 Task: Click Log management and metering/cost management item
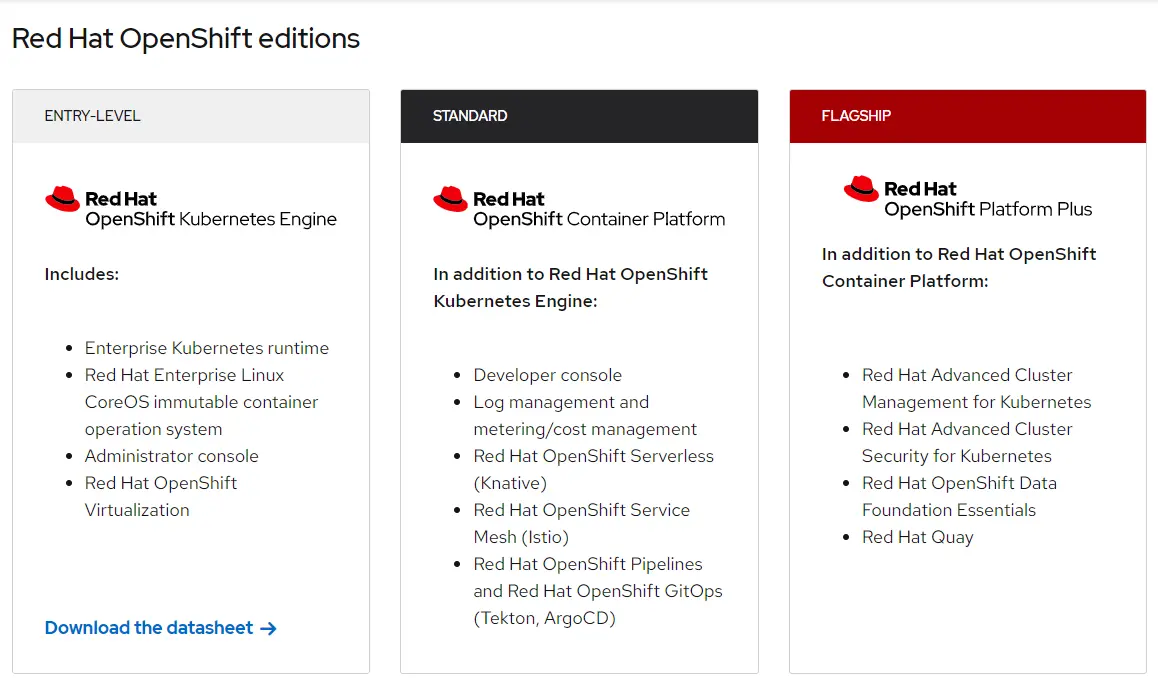click(x=585, y=415)
